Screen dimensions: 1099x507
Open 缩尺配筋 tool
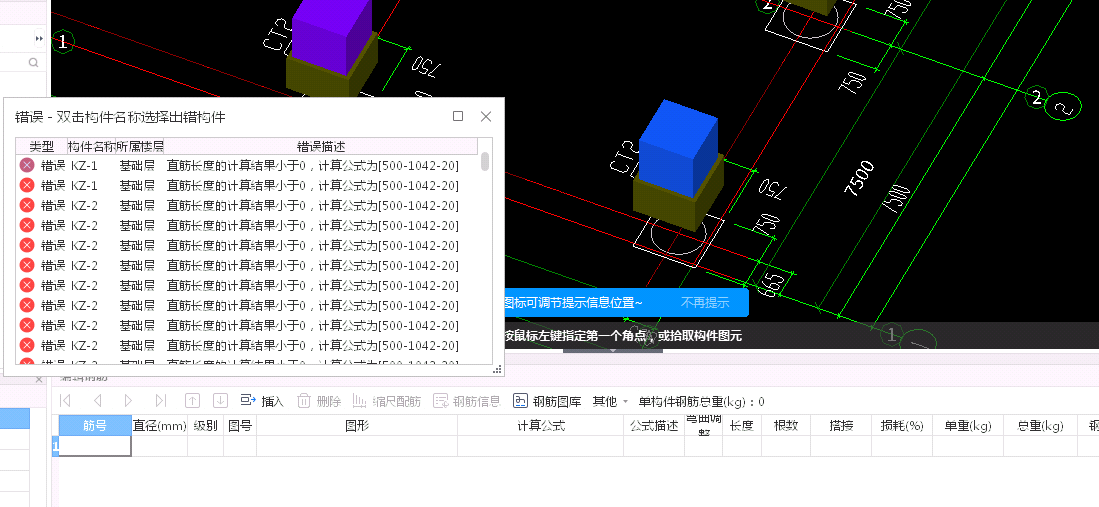coord(386,401)
